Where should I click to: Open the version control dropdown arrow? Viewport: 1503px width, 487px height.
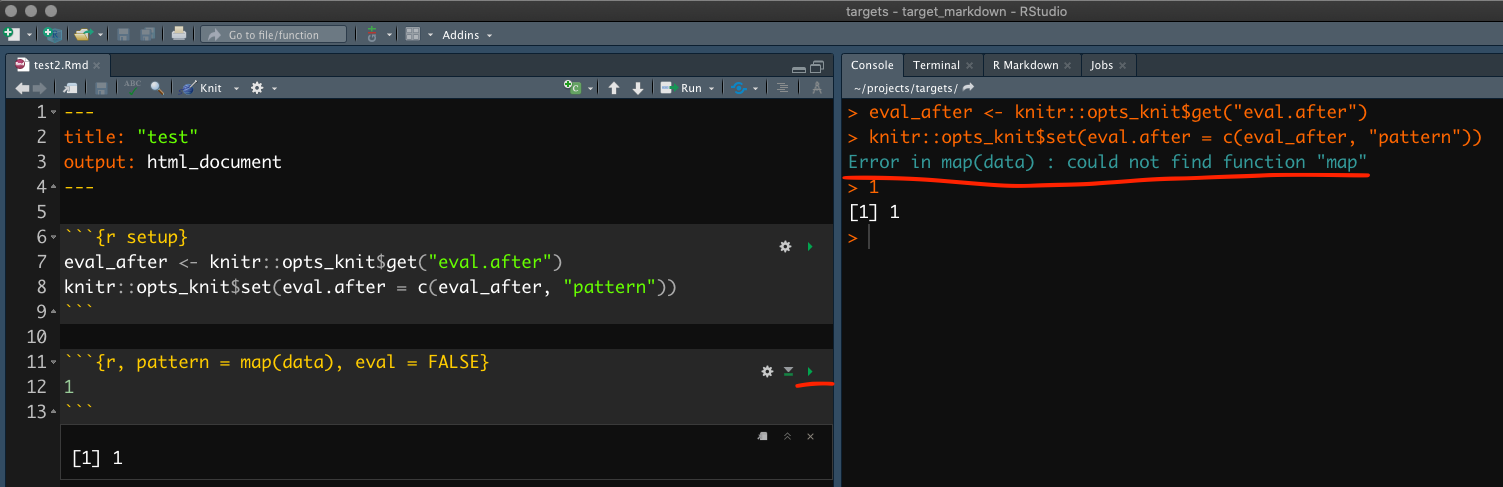tap(389, 35)
